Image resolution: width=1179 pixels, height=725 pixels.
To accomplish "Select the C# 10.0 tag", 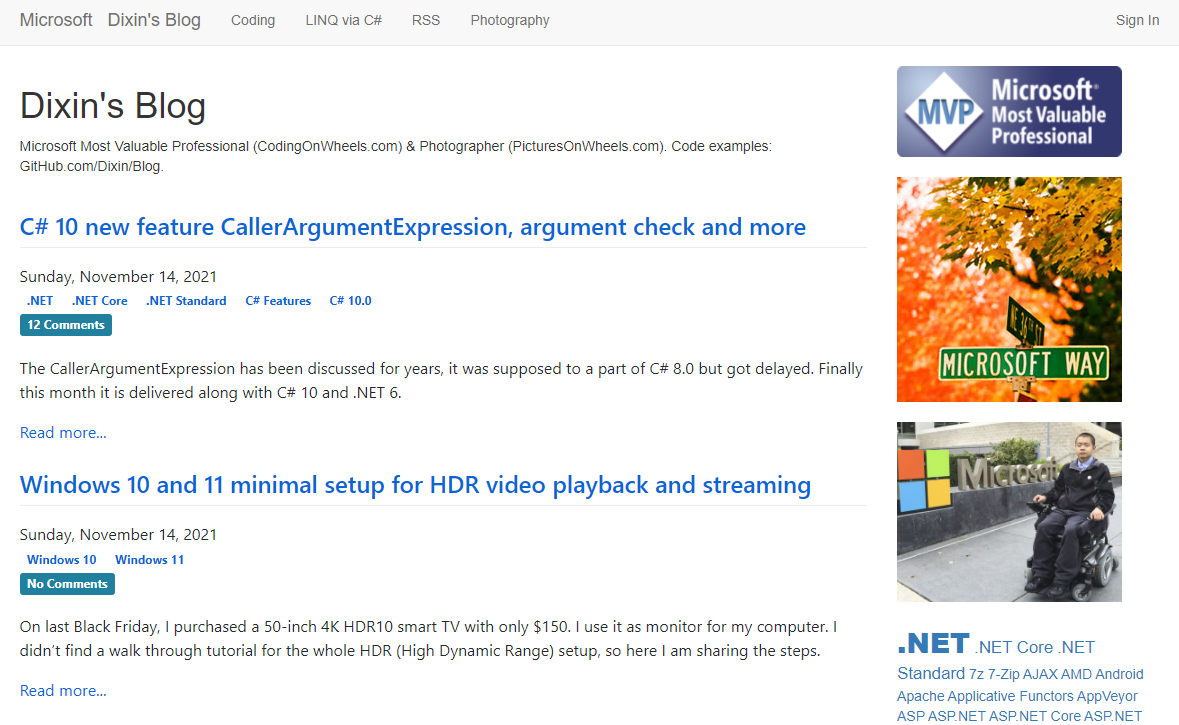I will click(350, 301).
